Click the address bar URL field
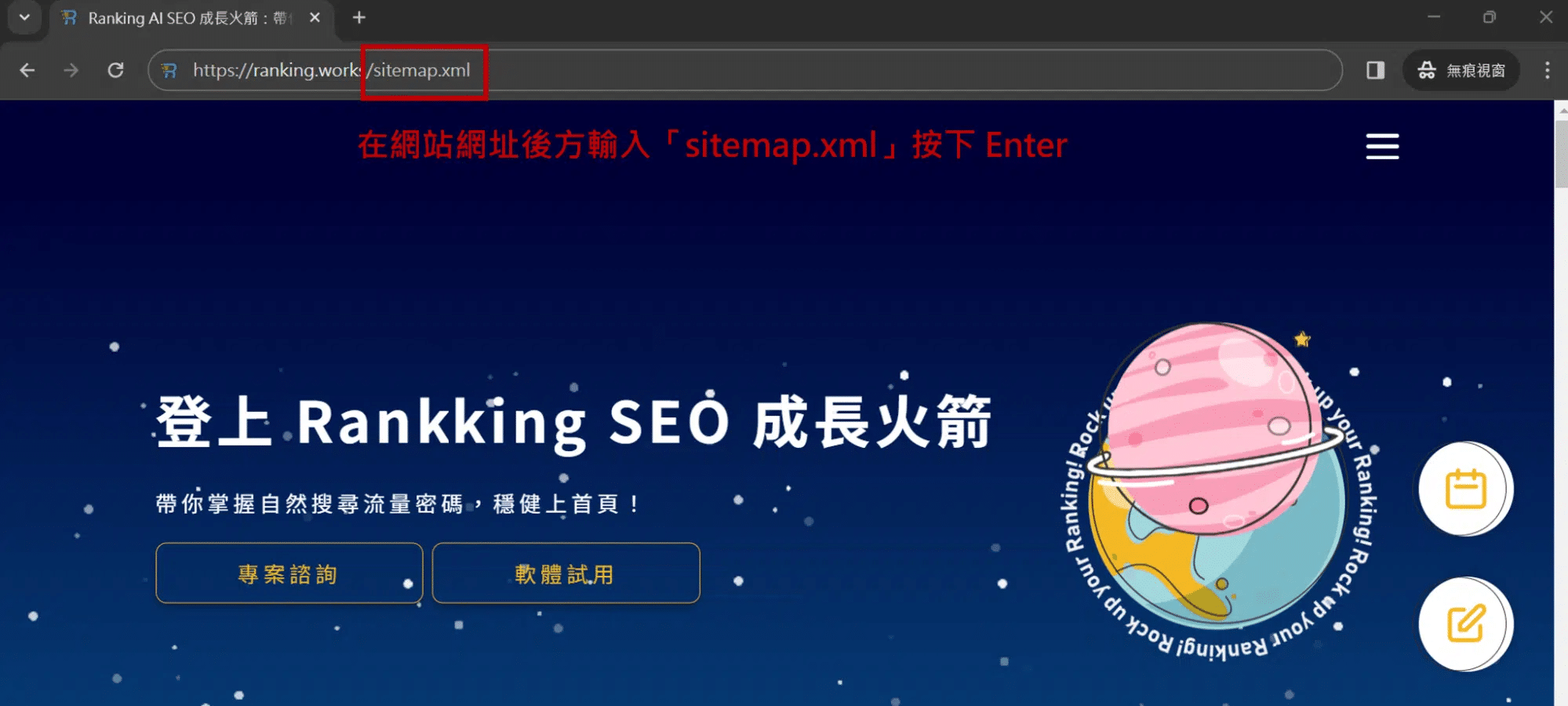The height and width of the screenshot is (706, 1568). coord(745,71)
